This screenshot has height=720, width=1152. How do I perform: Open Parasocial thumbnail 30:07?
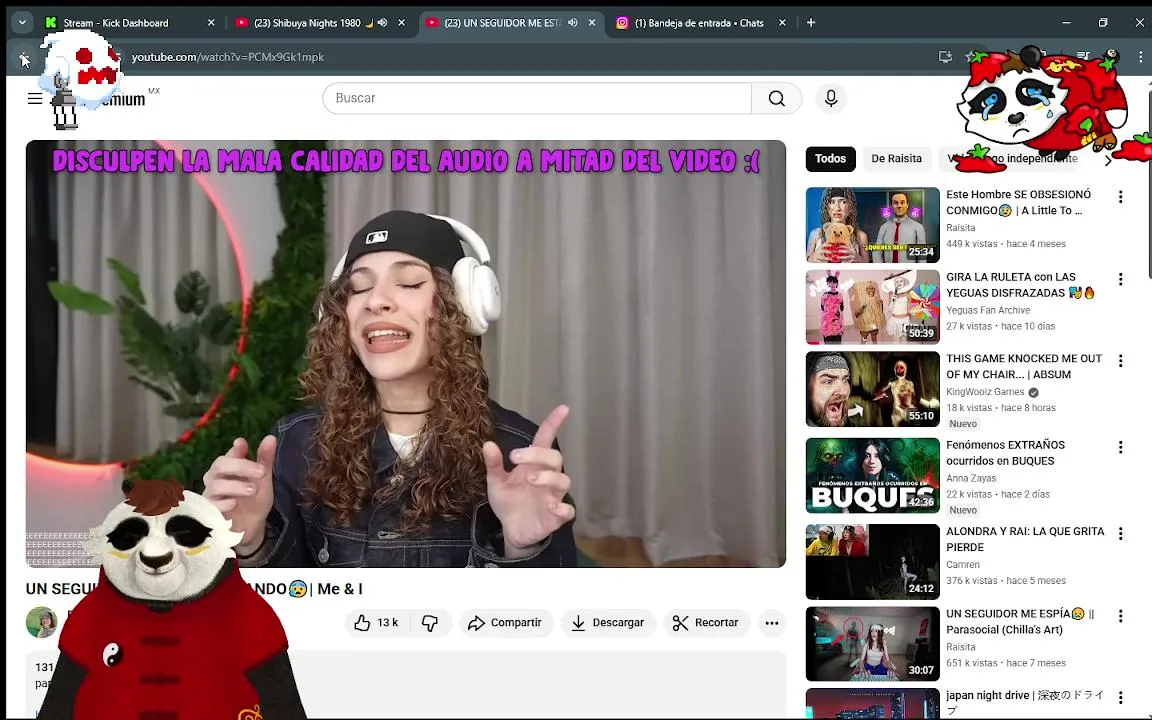click(x=873, y=644)
